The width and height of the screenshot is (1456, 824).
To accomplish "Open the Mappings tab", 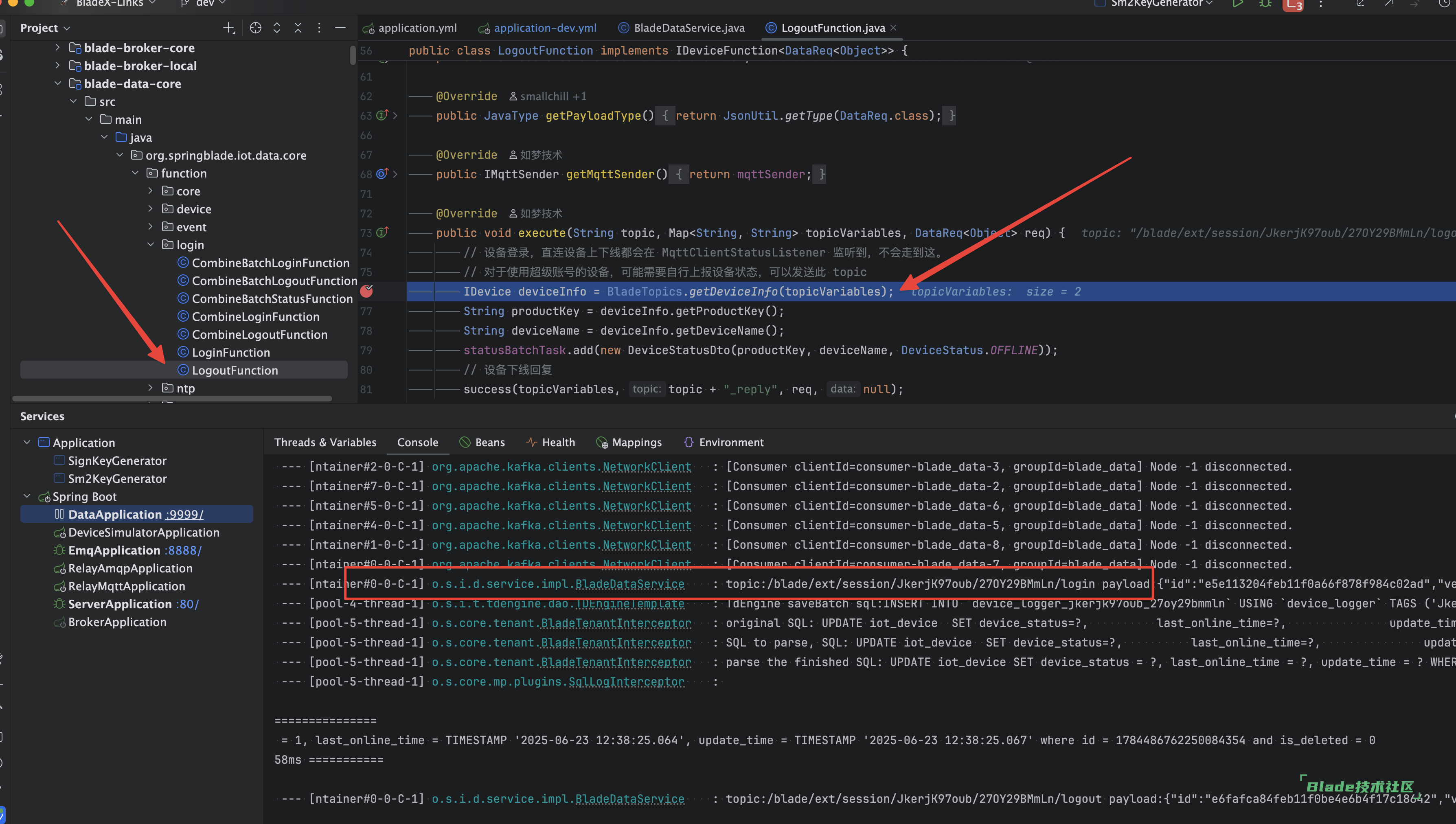I will pos(629,443).
